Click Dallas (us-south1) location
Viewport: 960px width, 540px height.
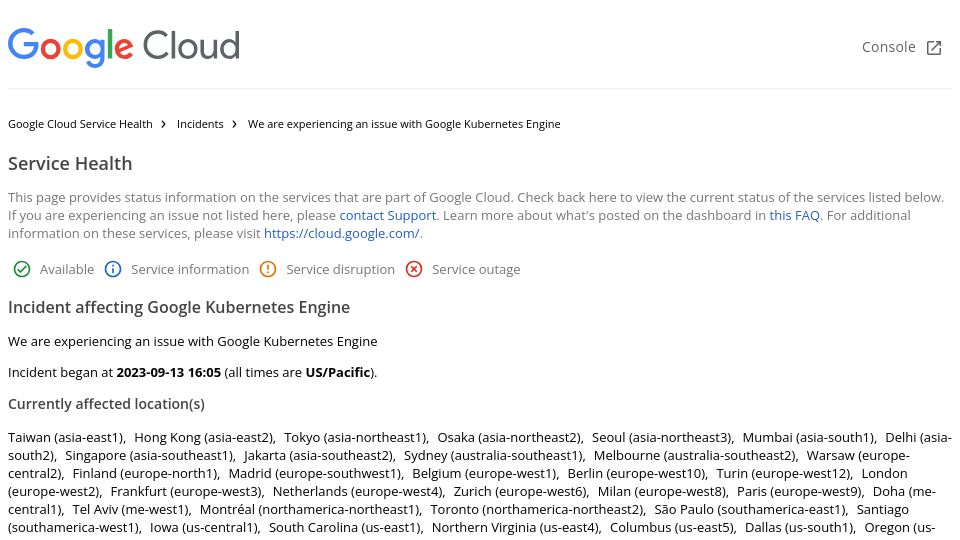coord(800,527)
